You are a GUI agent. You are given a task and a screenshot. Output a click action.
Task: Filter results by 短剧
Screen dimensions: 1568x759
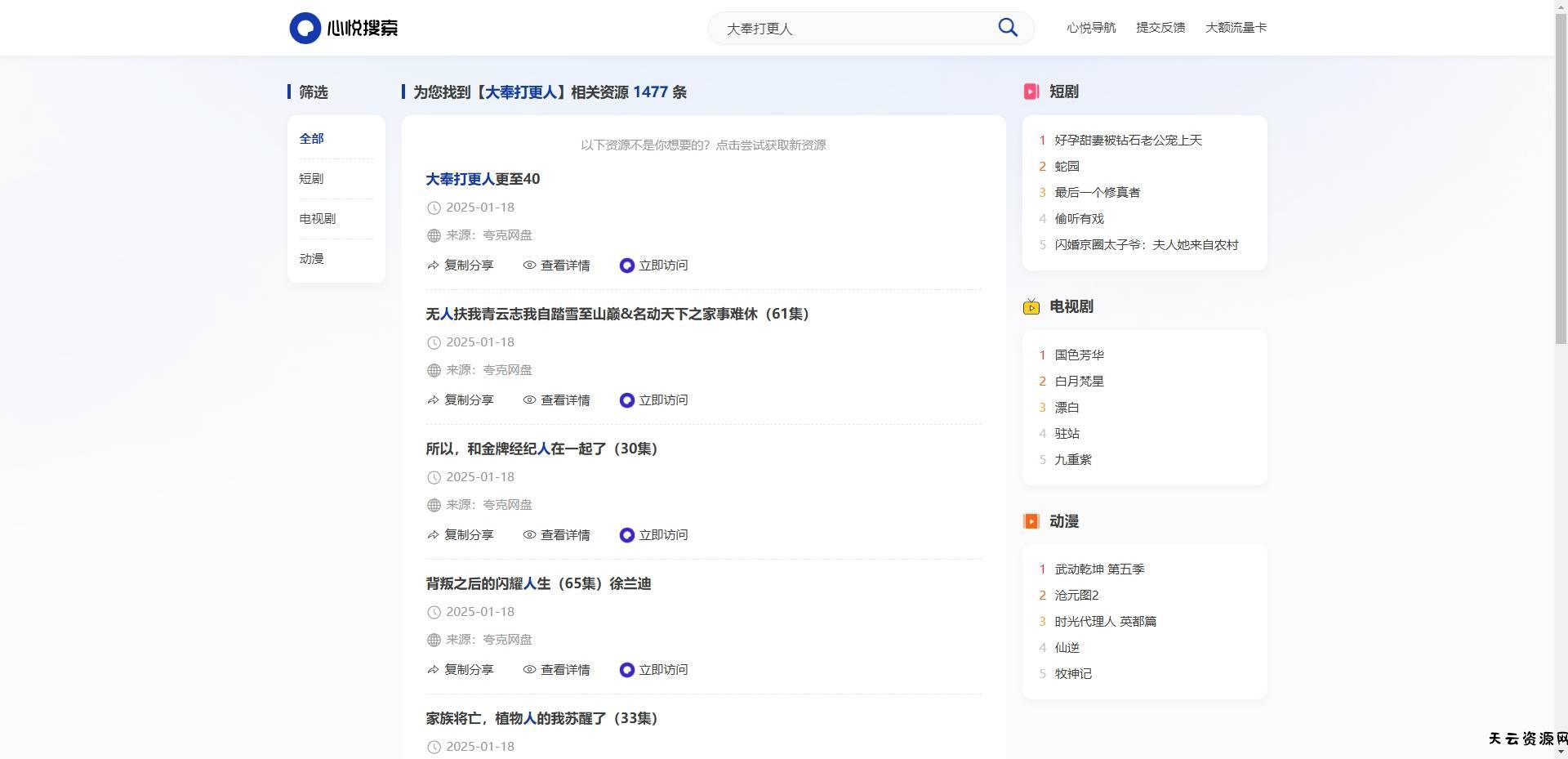[311, 179]
